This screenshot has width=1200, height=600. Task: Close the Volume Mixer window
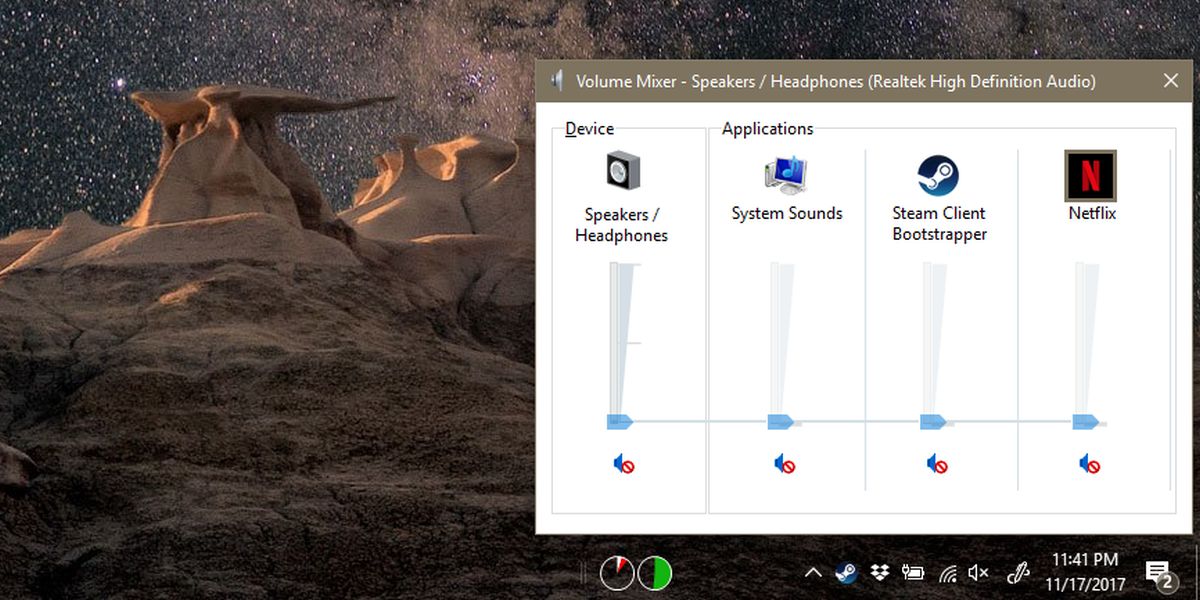(1171, 81)
